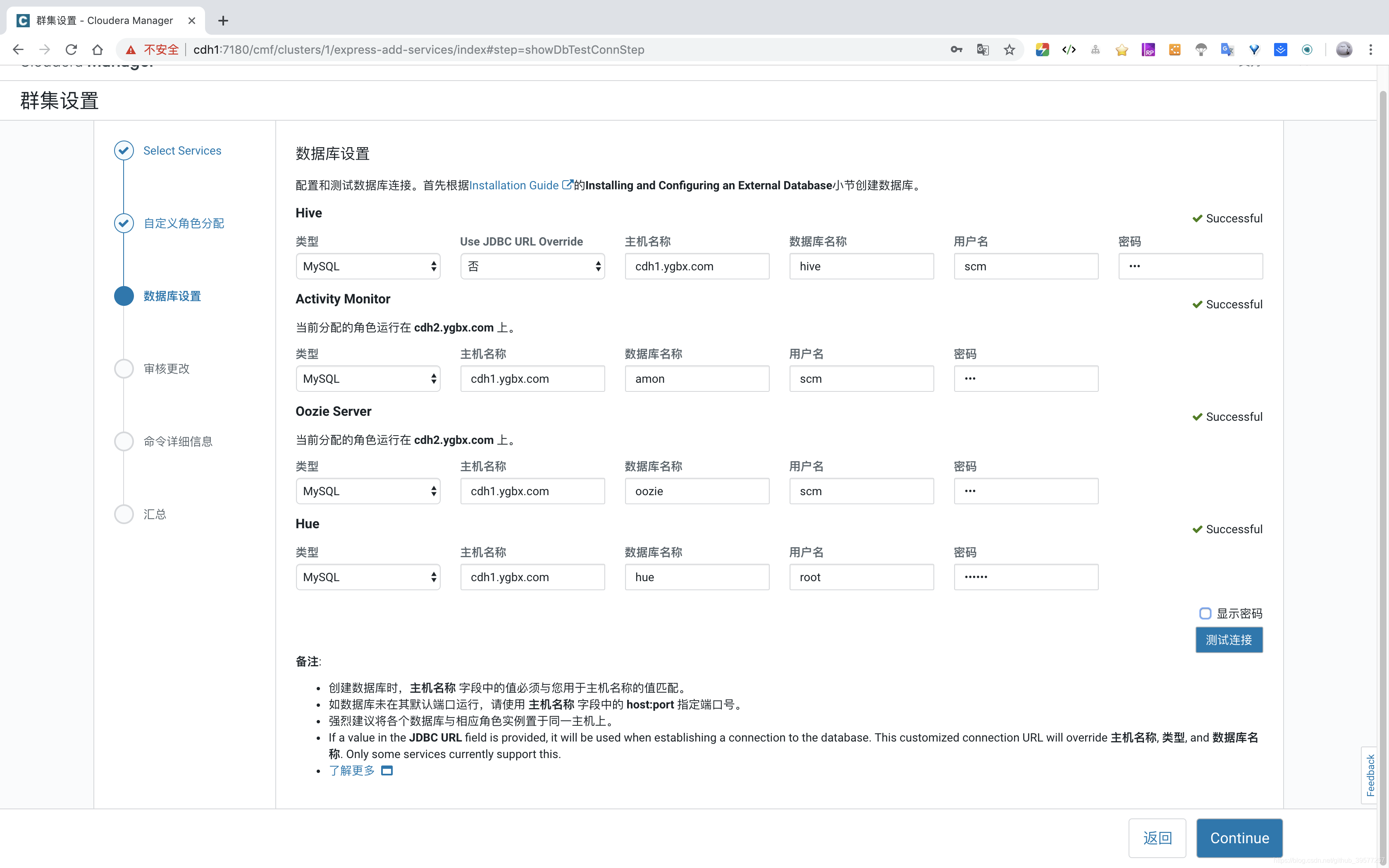Open the blue inbox-check extension icon
This screenshot has width=1389, height=868.
pos(1281,50)
